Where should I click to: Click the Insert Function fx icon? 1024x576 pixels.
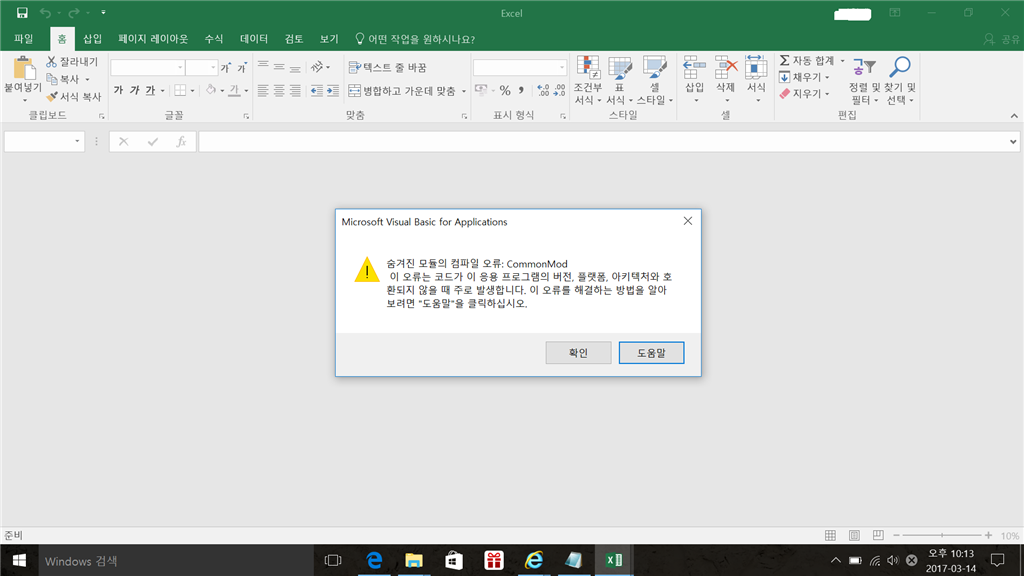pos(181,142)
